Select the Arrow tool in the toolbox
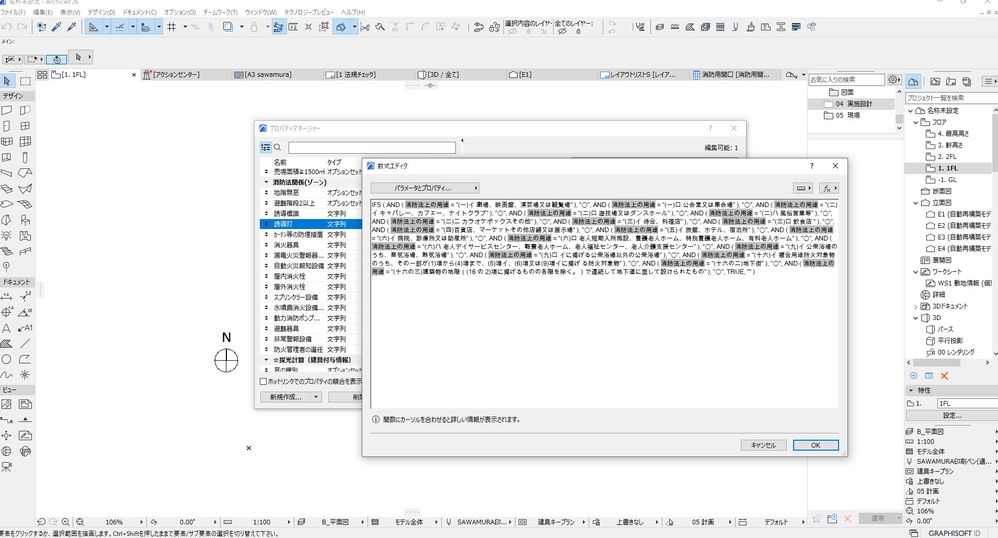Screen dimensions: 998x538 7,81
